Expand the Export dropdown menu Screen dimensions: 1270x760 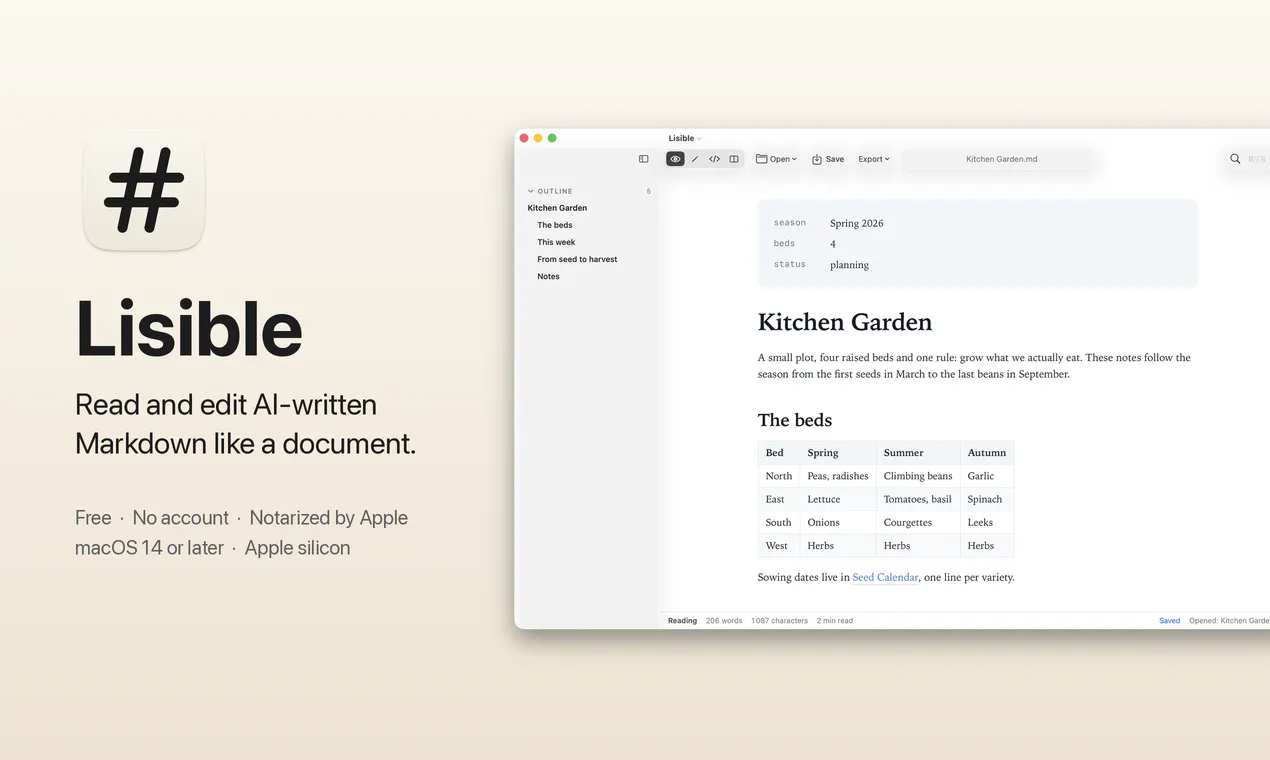[x=874, y=159]
